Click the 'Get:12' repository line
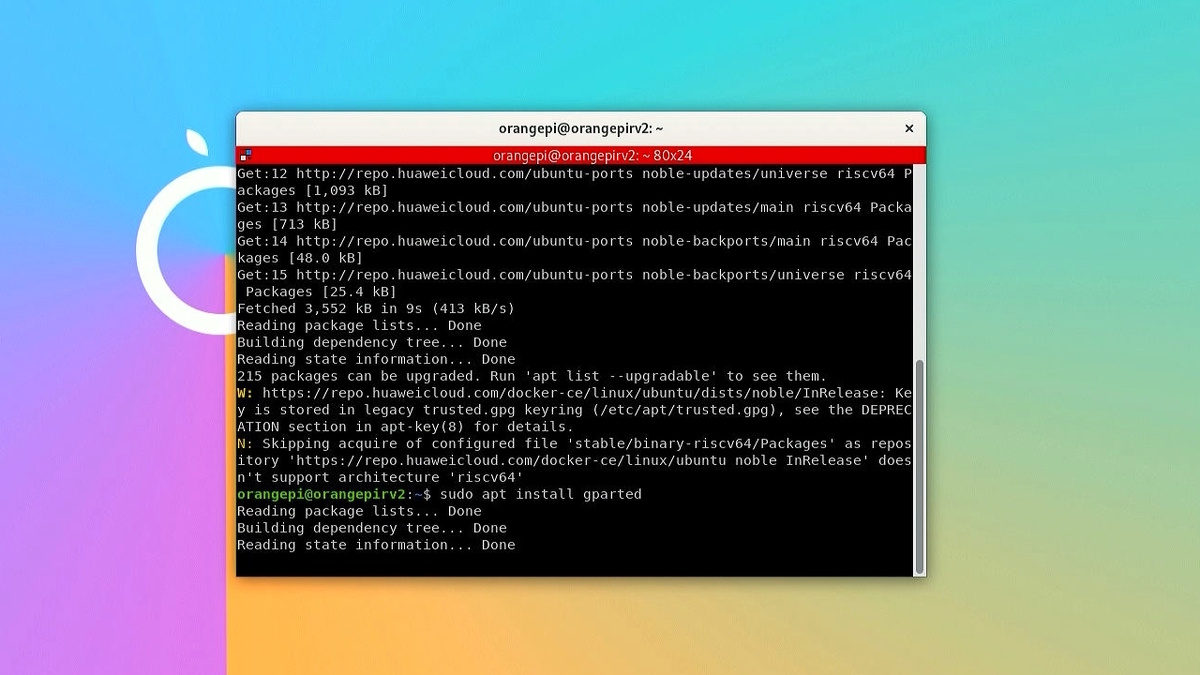Viewport: 1200px width, 675px height. click(x=574, y=174)
